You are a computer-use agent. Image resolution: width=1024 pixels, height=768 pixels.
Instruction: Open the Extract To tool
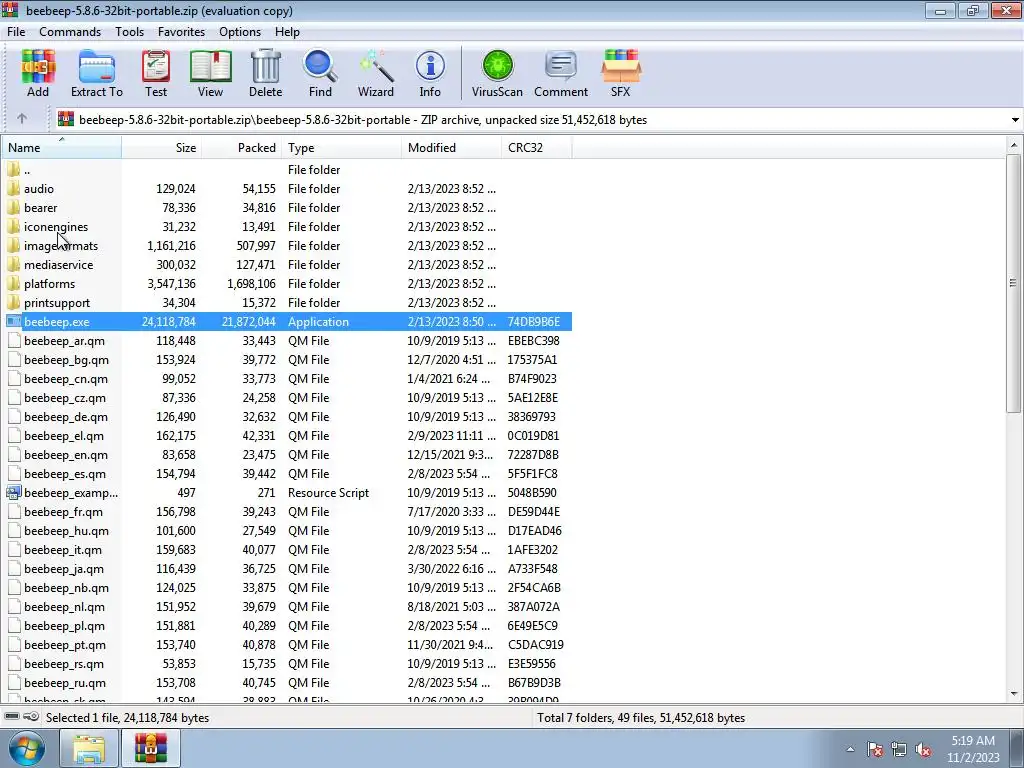coord(97,73)
